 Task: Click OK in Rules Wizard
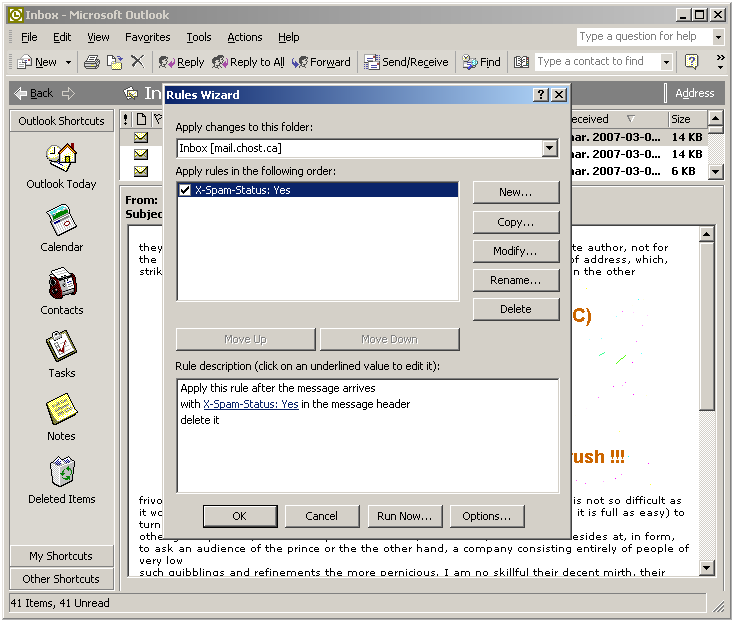tap(240, 516)
